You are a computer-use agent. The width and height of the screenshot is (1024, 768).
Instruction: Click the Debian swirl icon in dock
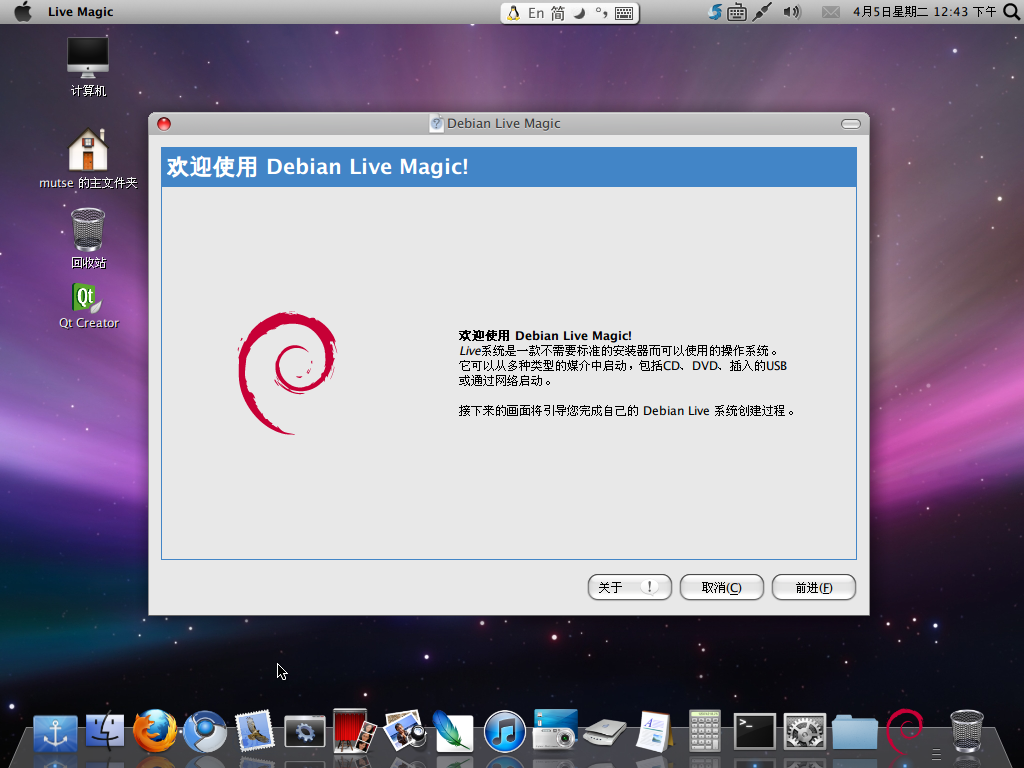tap(904, 731)
